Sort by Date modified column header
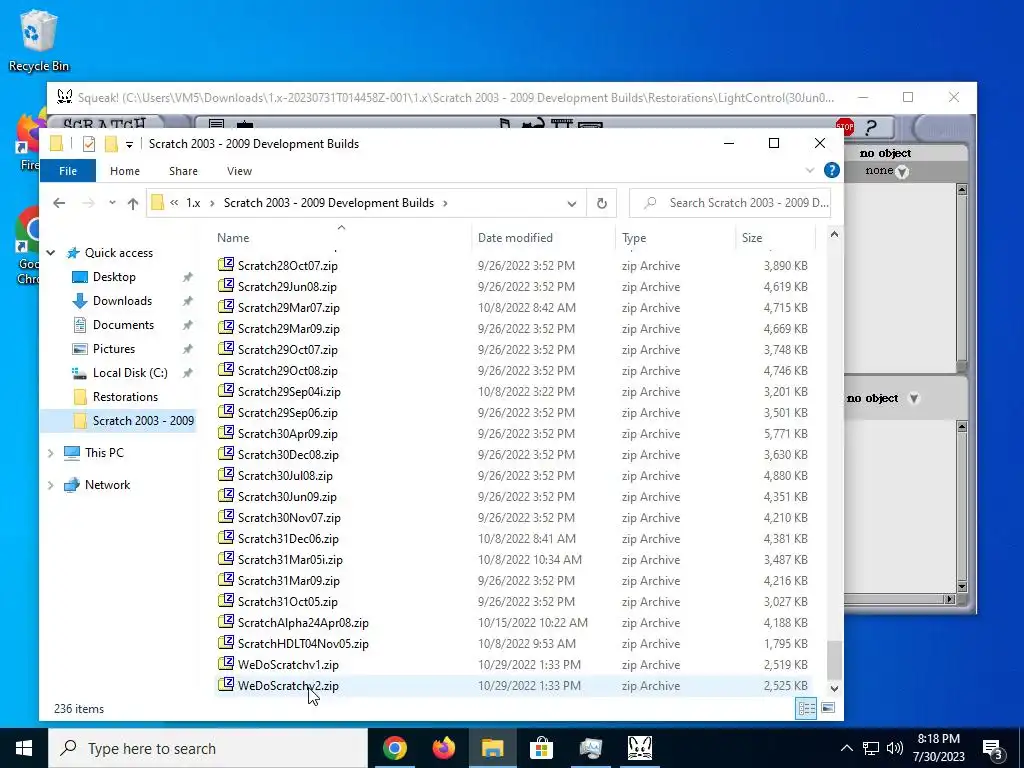 point(542,238)
